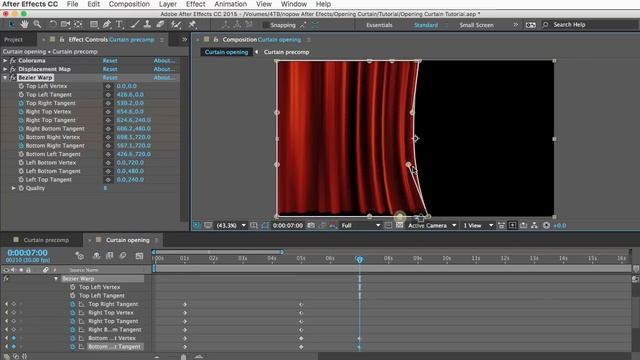Select the Rotation tool
This screenshot has height=360, width=640.
point(53,24)
